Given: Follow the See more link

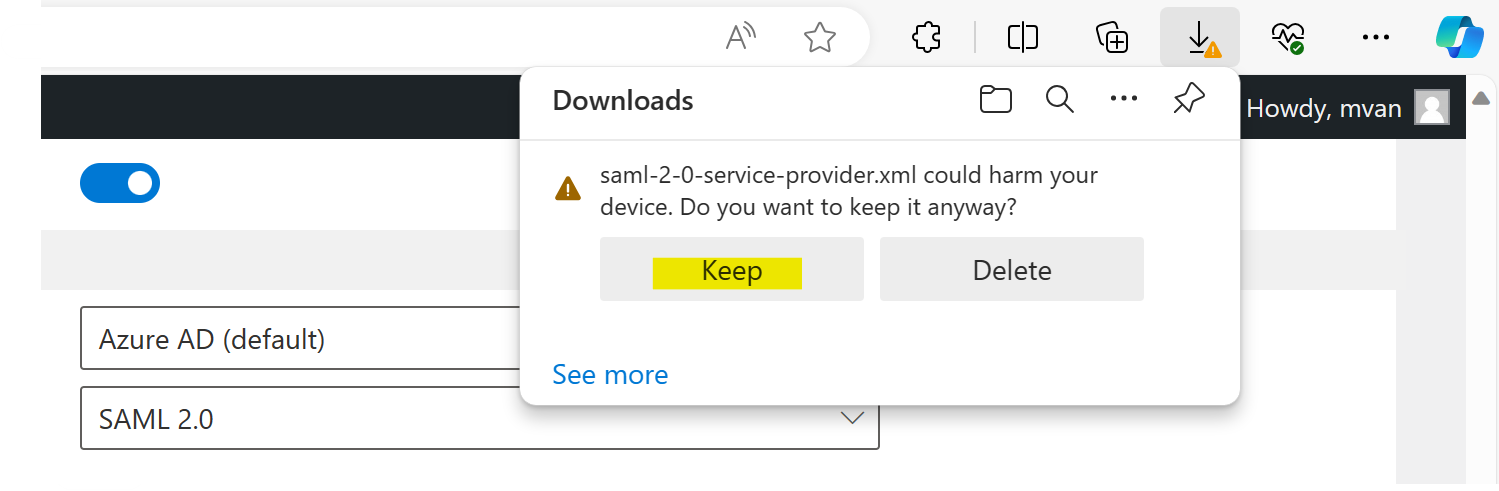Looking at the screenshot, I should [x=610, y=375].
